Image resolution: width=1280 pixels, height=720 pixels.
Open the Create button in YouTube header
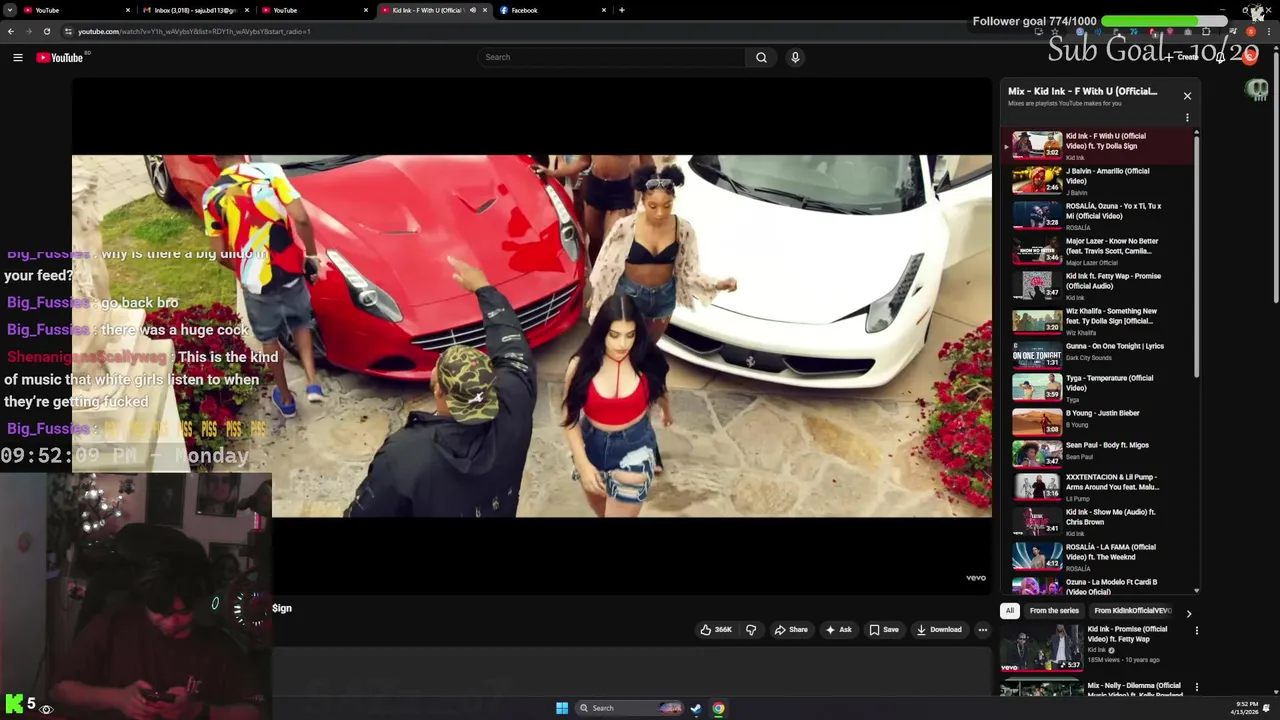click(x=1182, y=57)
